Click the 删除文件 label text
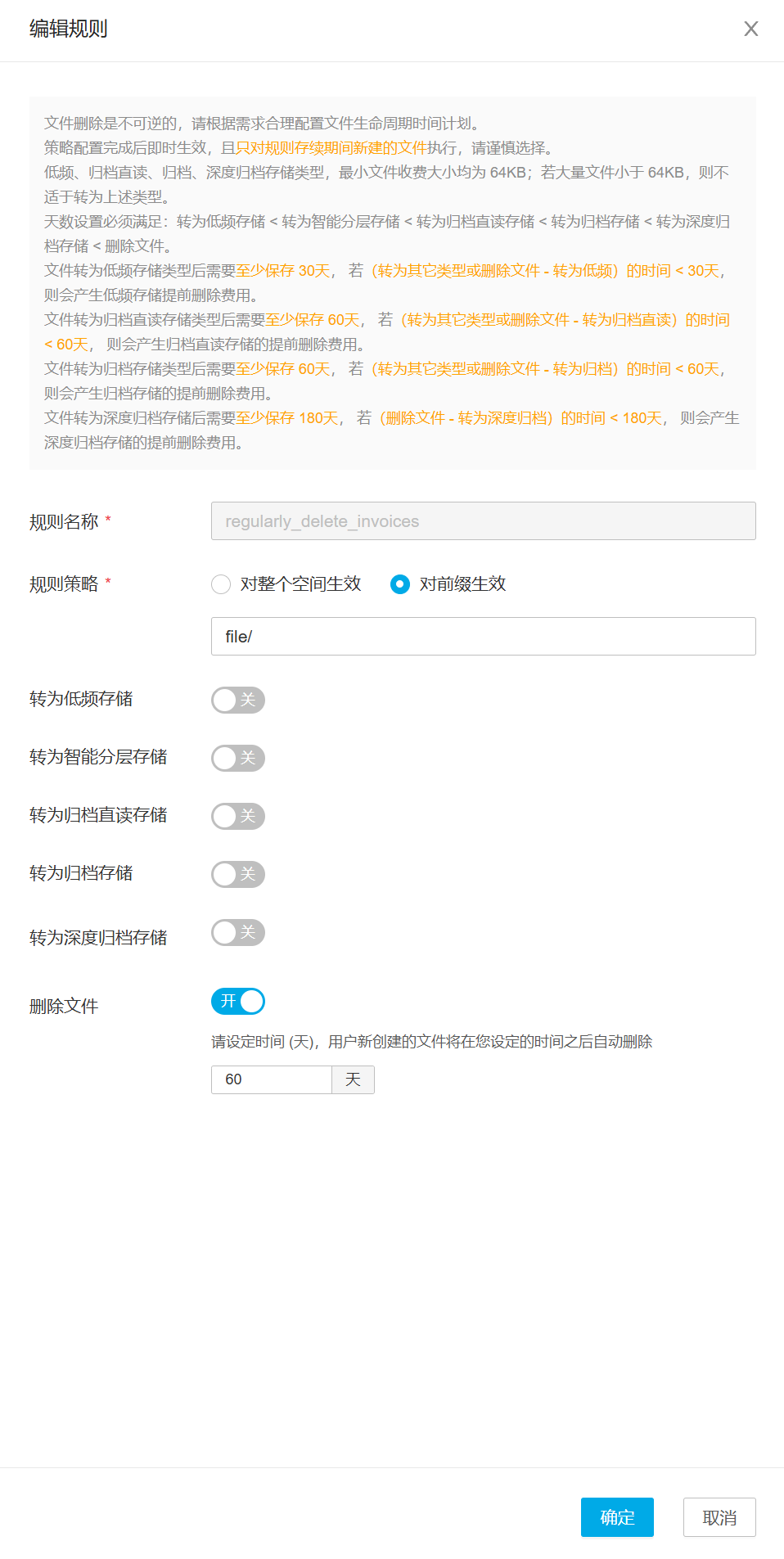The width and height of the screenshot is (784, 1559). point(64,1007)
